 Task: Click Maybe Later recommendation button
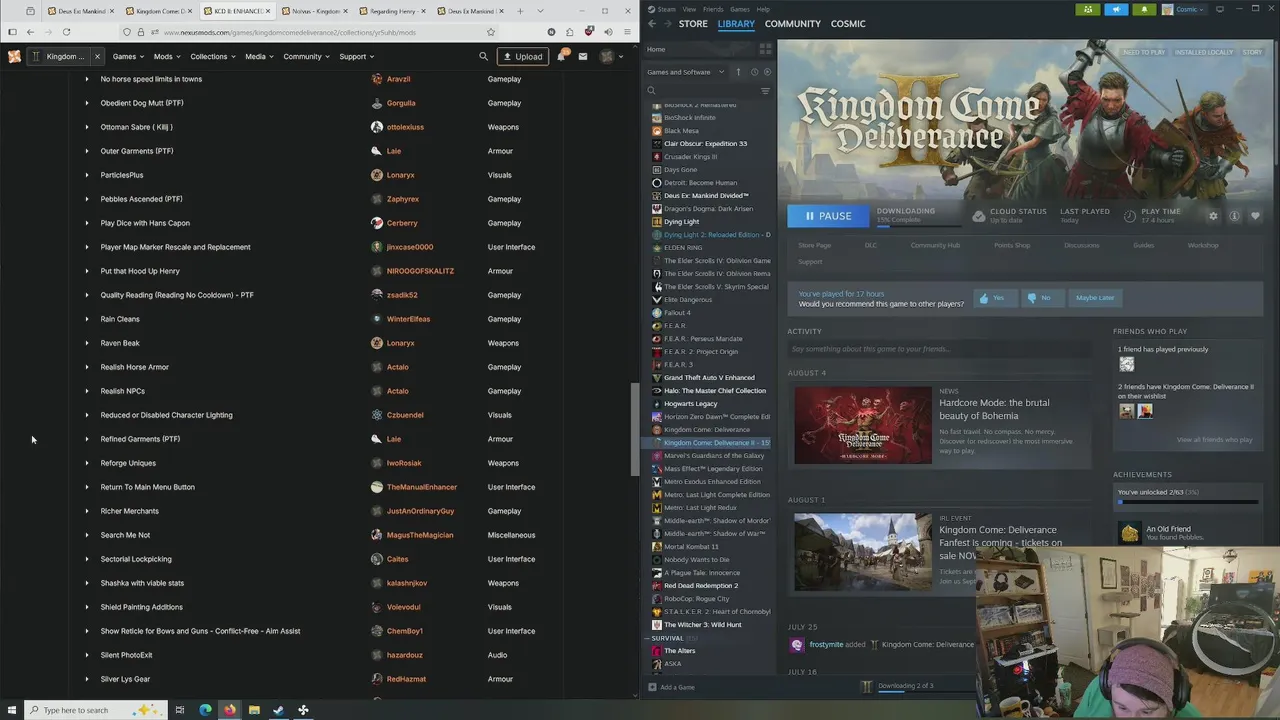[1095, 298]
